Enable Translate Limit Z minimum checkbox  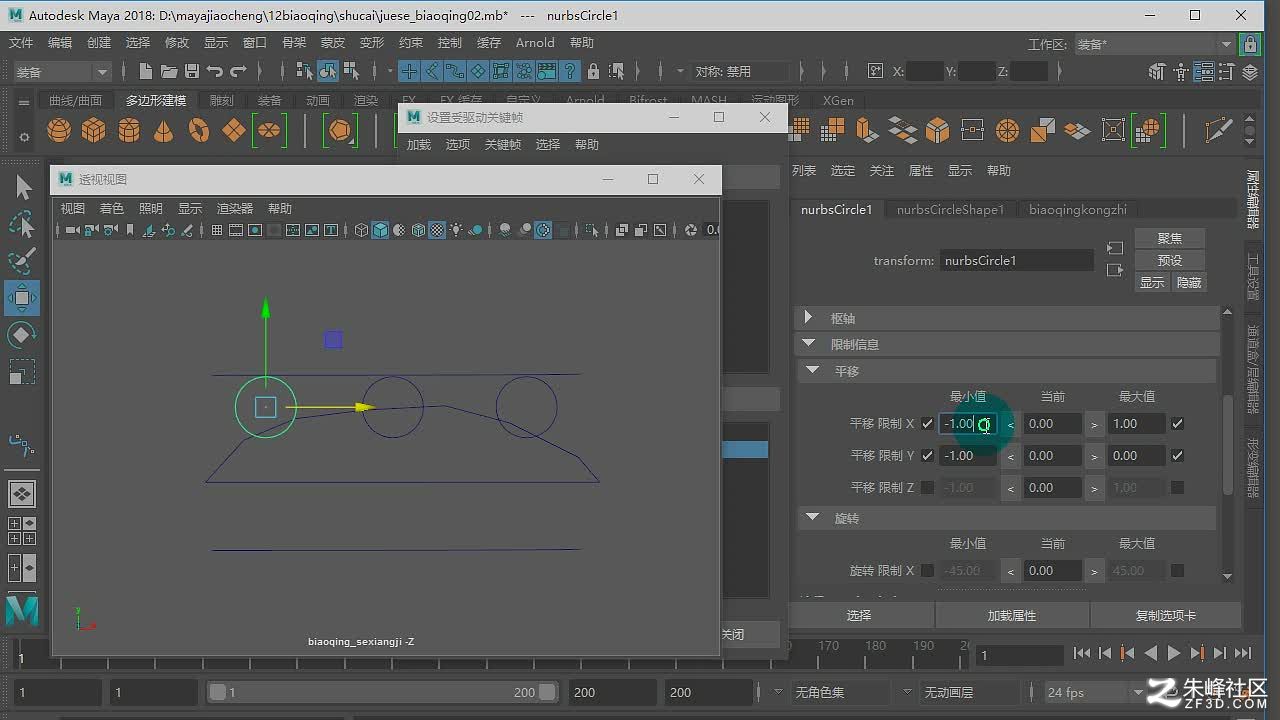point(928,488)
